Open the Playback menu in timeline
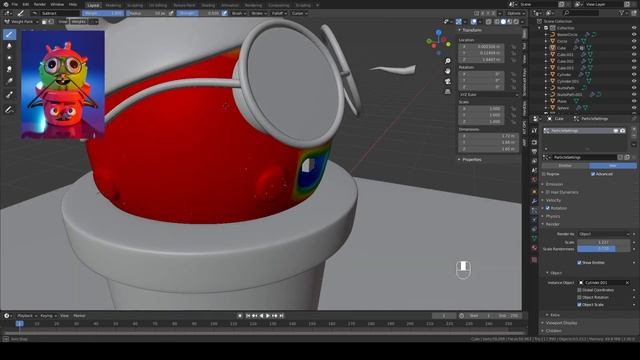Viewport: 640px width, 360px height. 27,316
